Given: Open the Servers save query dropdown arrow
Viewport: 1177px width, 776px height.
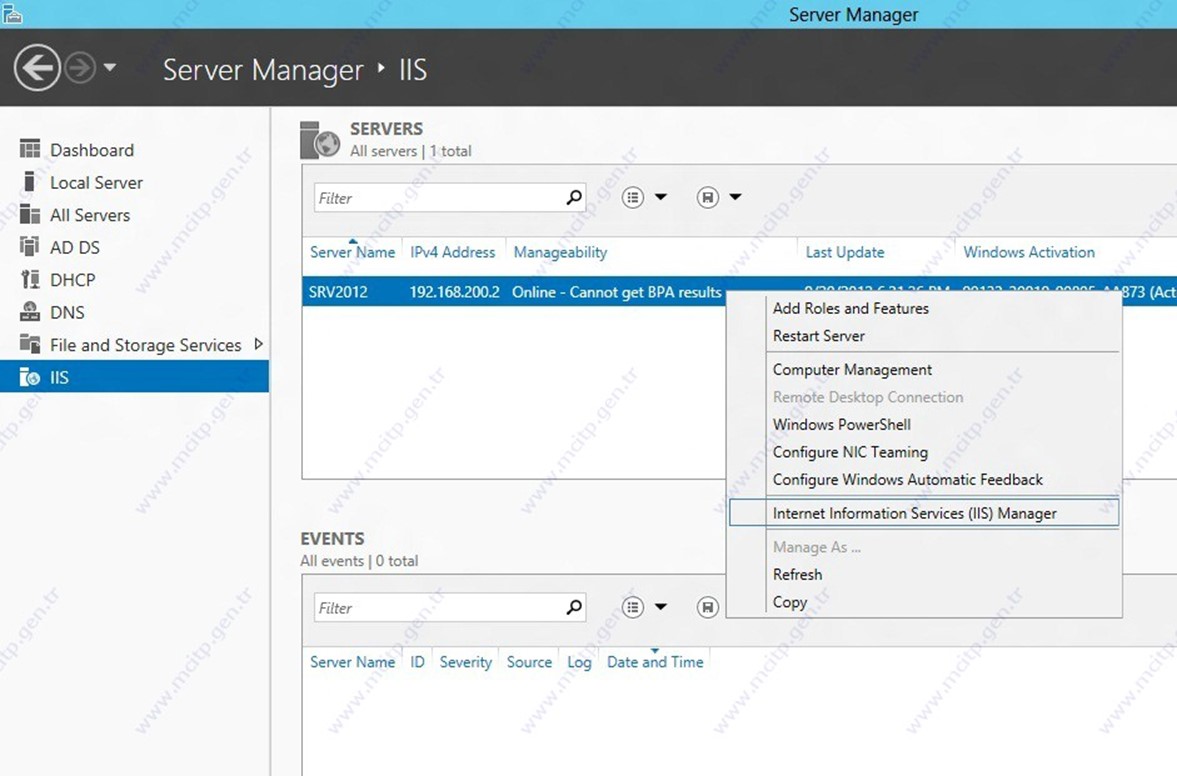Looking at the screenshot, I should [736, 197].
